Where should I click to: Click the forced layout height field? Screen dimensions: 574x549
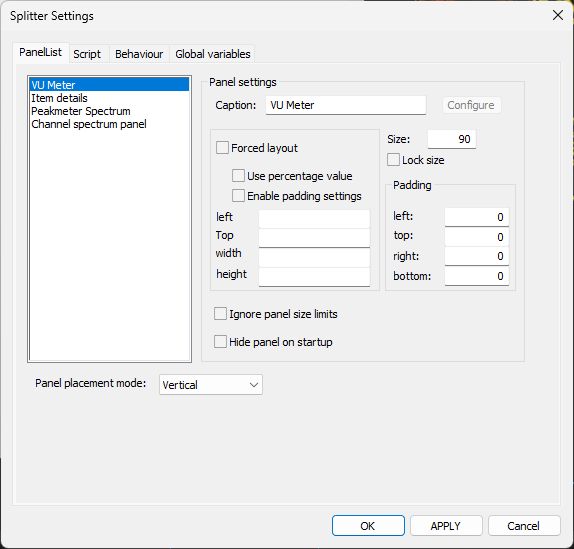pyautogui.click(x=314, y=277)
